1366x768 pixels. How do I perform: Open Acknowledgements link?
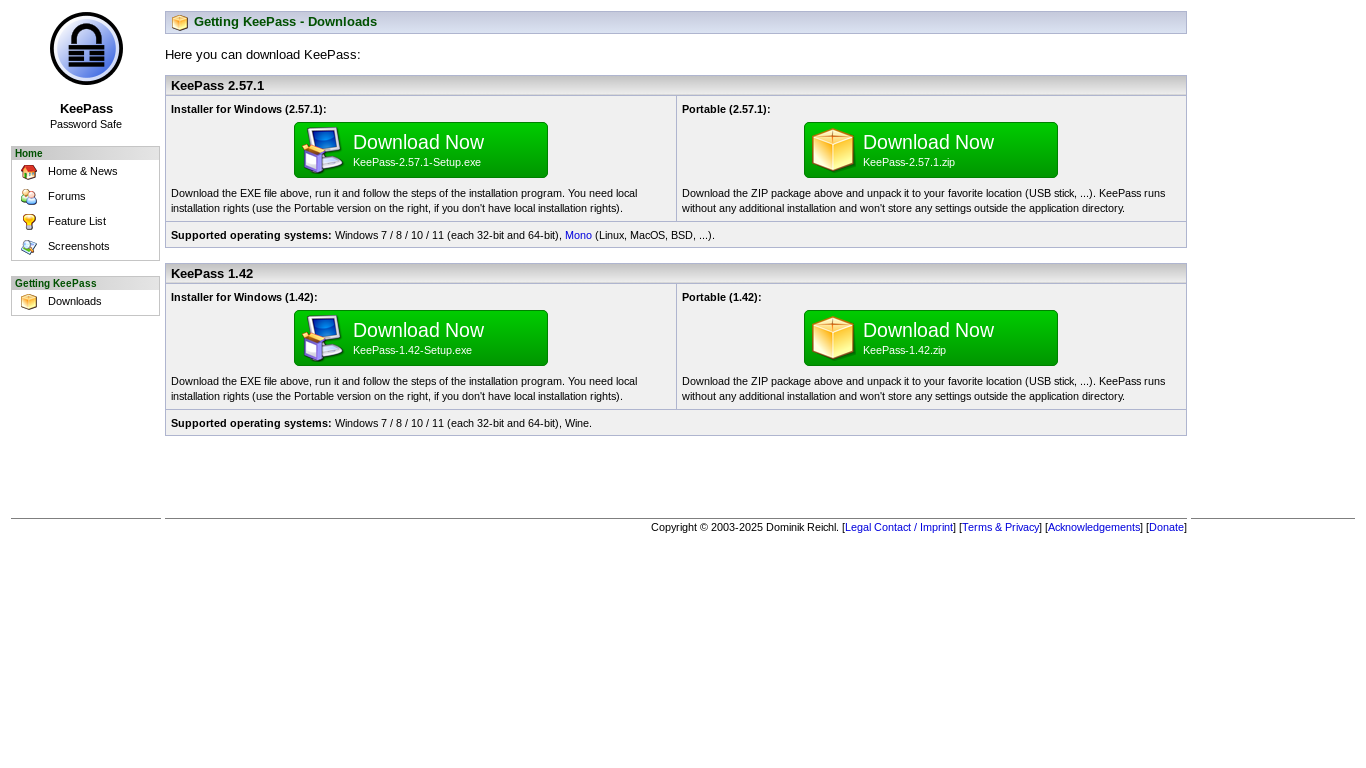pos(1094,528)
